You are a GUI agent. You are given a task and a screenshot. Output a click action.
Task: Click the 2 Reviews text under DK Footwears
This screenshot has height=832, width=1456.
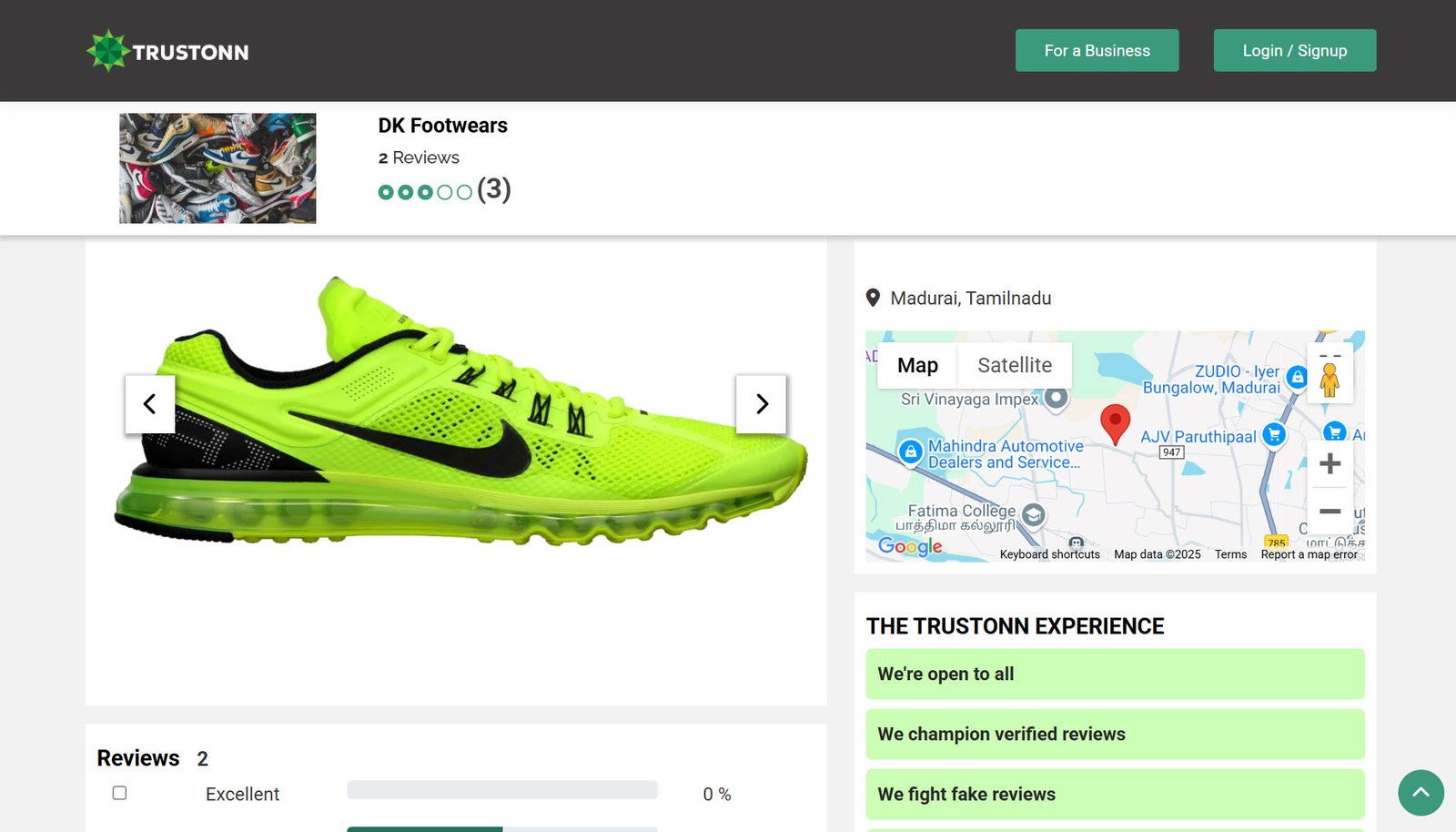tap(419, 157)
